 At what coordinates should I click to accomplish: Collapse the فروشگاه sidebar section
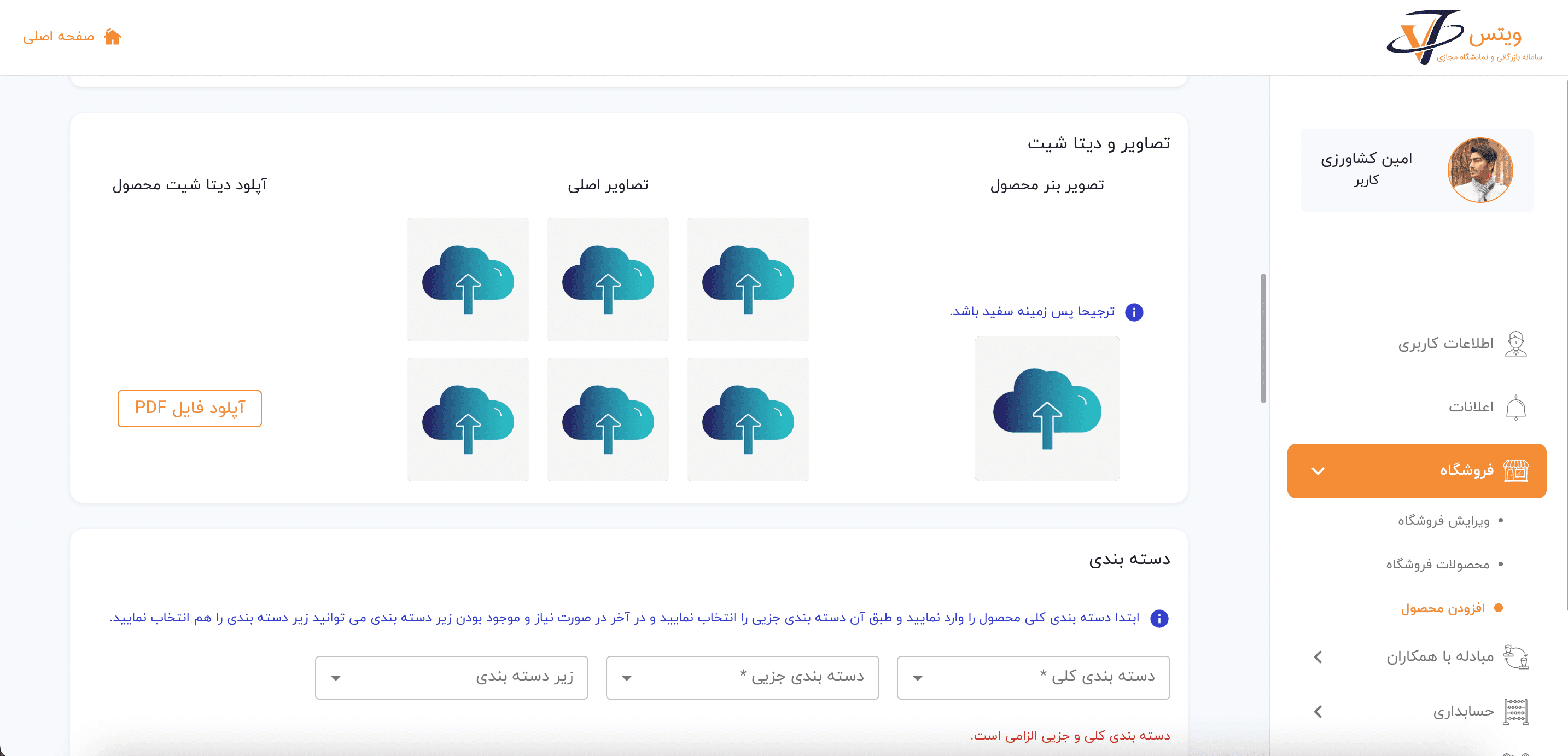(1318, 471)
